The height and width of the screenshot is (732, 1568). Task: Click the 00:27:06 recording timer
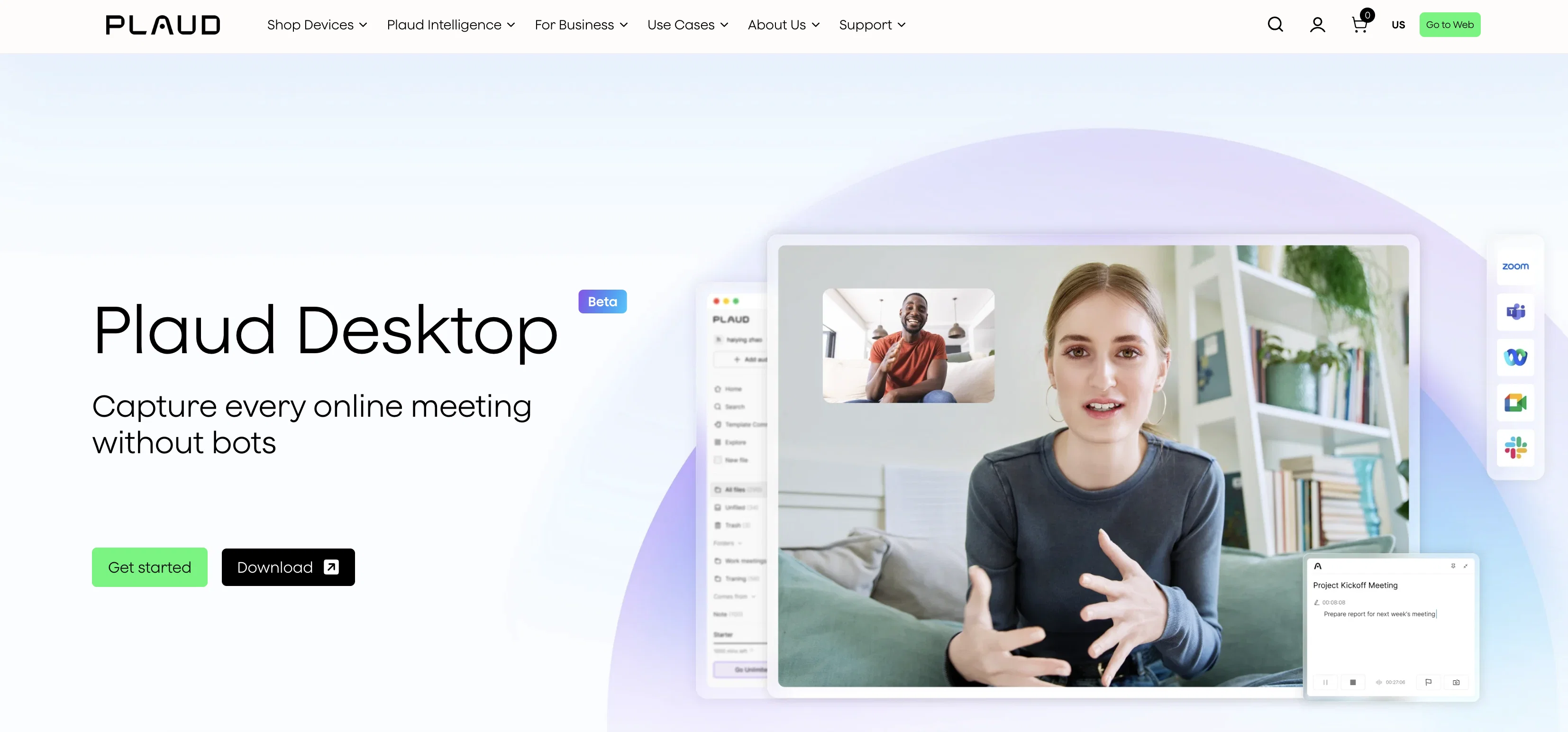1395,682
